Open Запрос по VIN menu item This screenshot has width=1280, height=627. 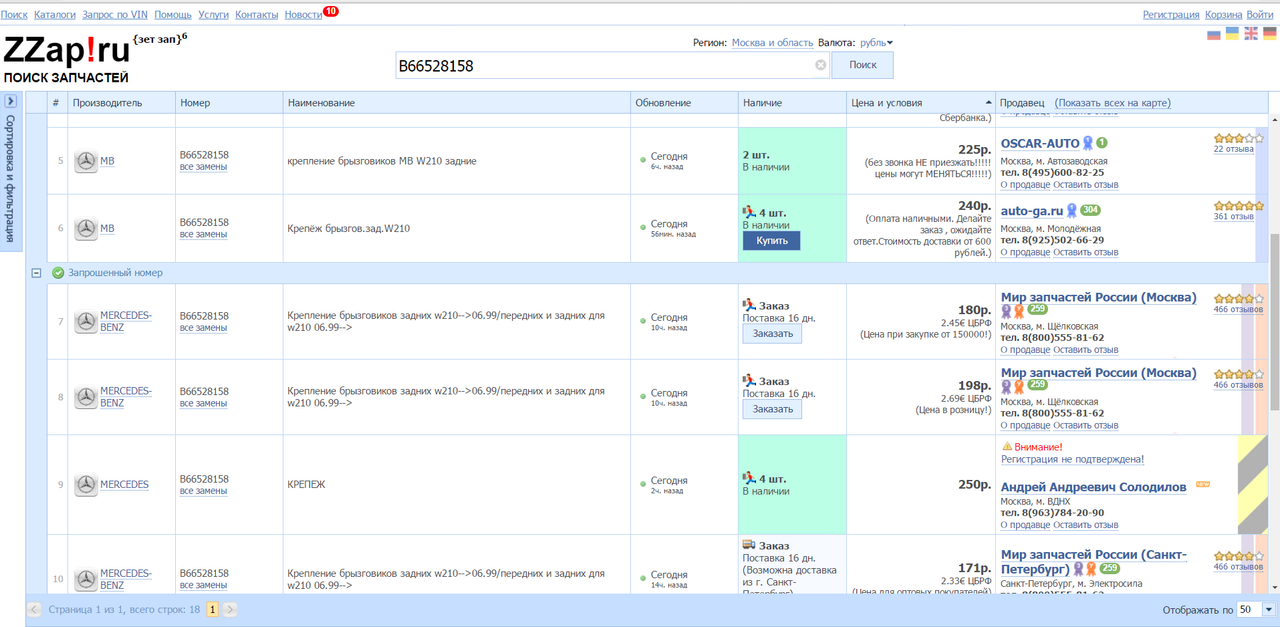click(114, 15)
